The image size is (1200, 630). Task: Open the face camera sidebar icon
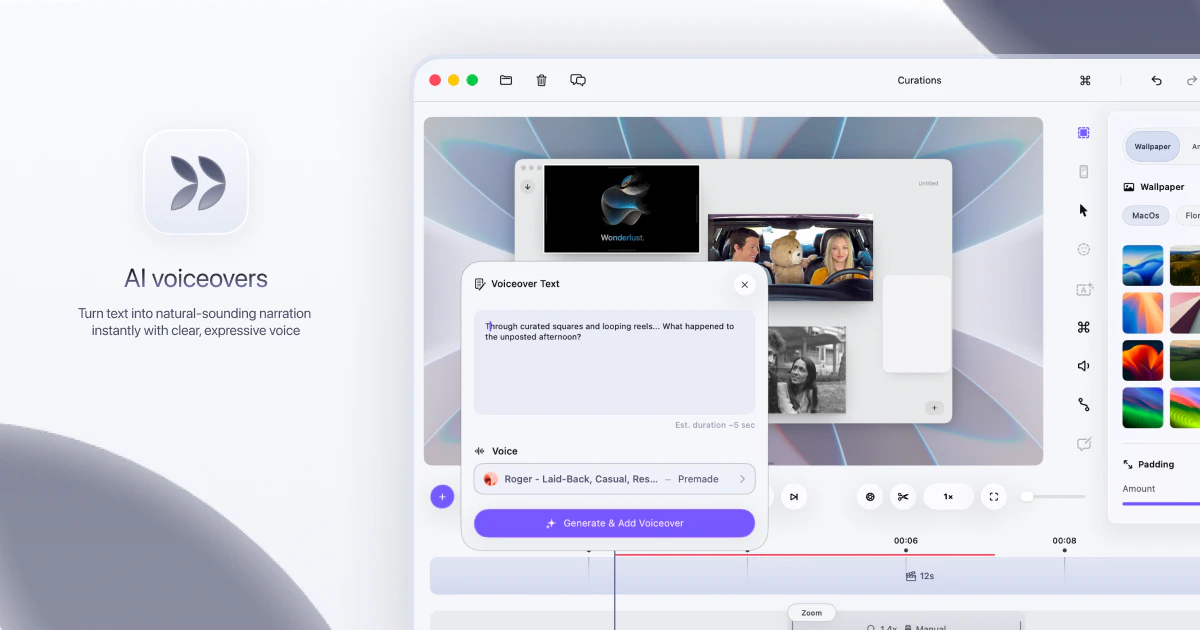1083,249
